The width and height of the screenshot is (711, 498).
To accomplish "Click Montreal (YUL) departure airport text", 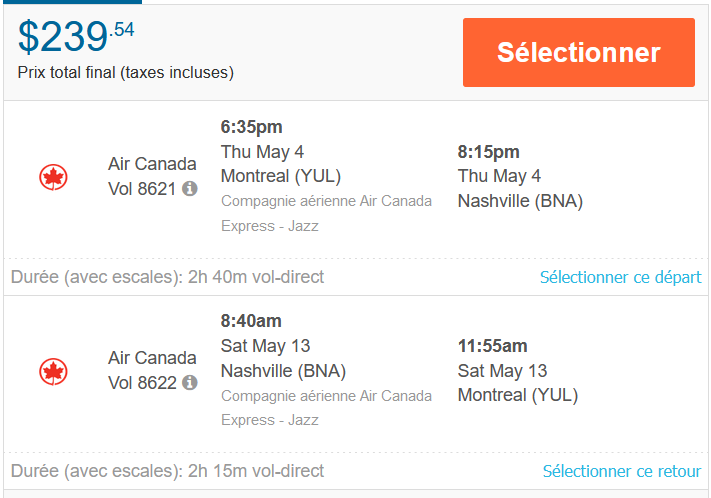I will (281, 176).
